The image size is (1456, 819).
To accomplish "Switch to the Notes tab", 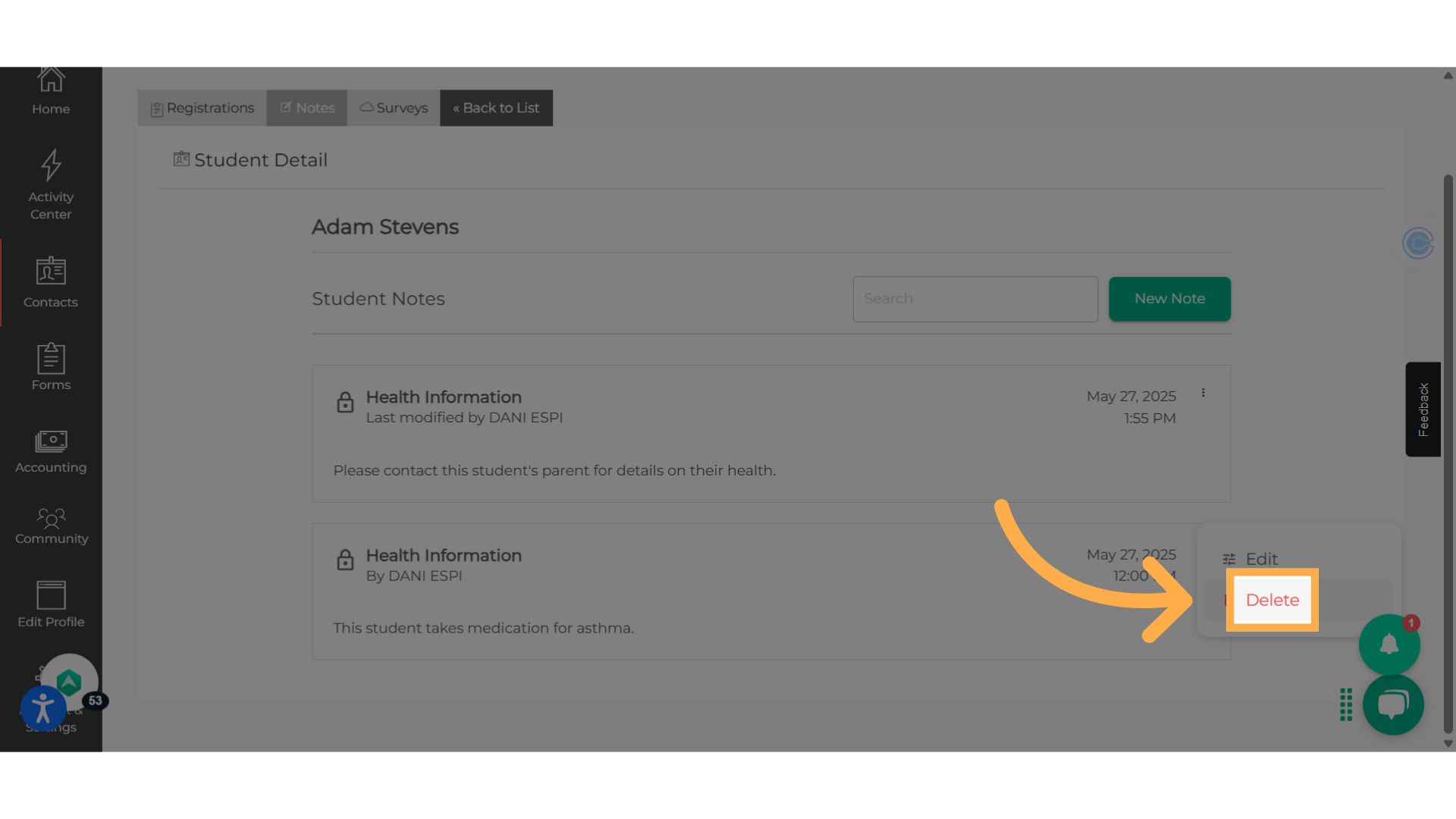I will pos(307,108).
